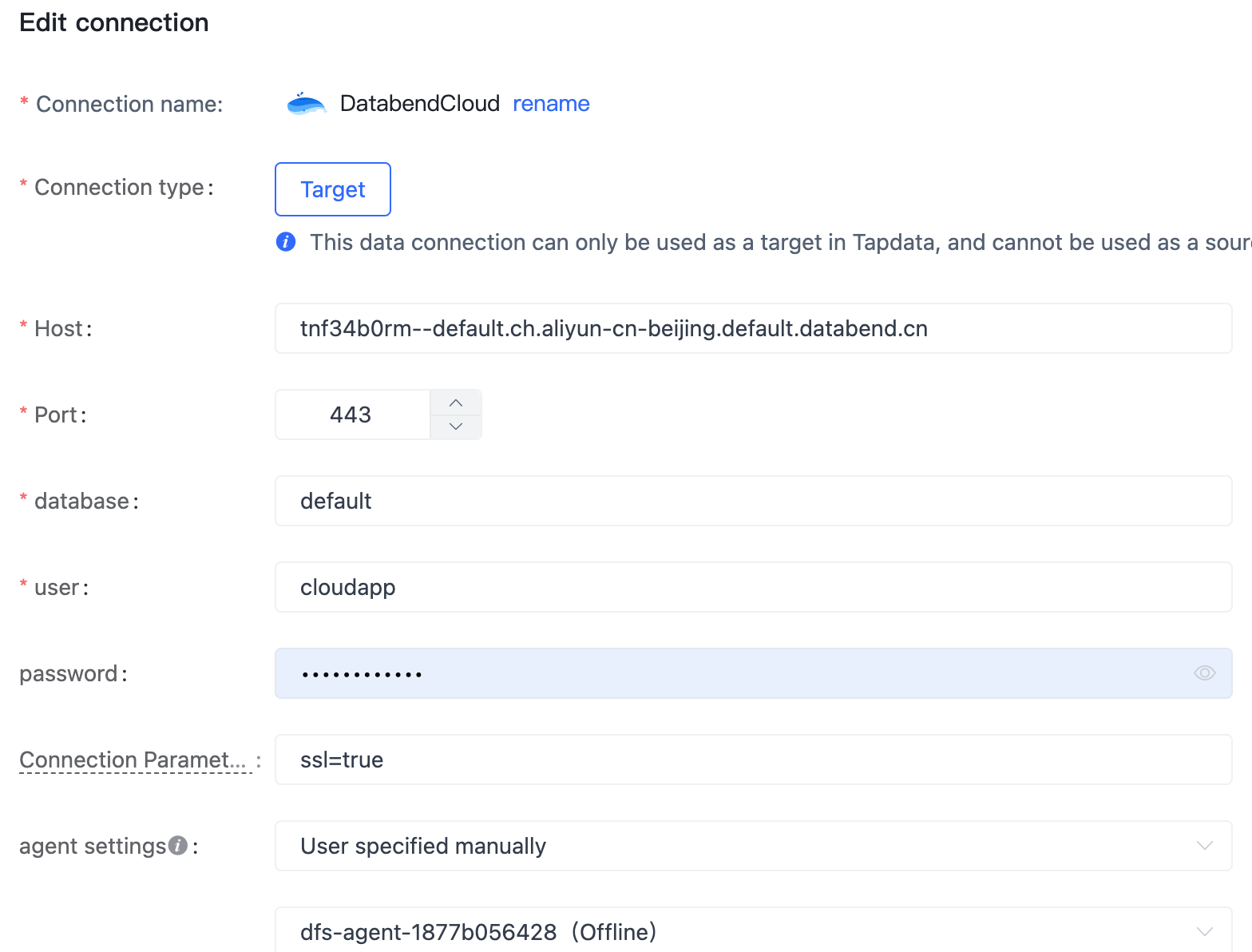Click the target-only notice text
1252x952 pixels.
coord(781,242)
